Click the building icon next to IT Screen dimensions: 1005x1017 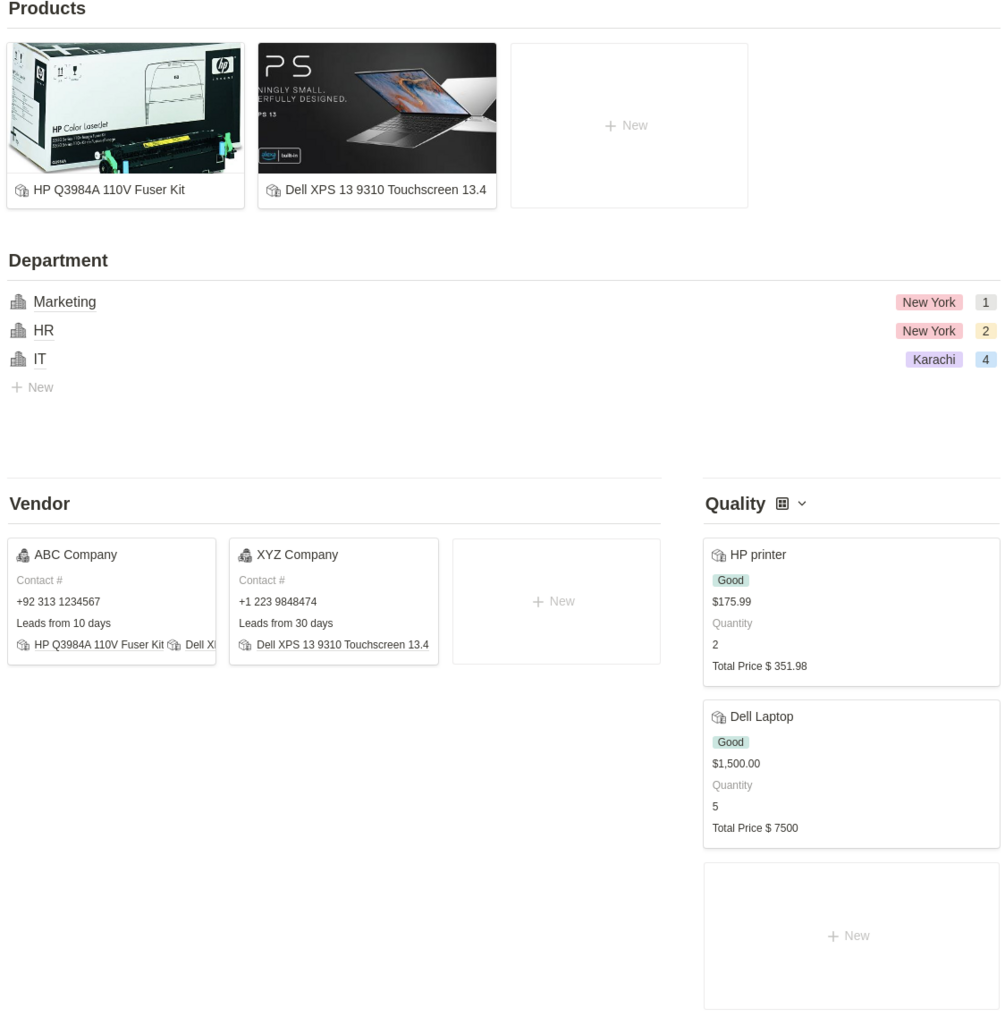(x=18, y=359)
